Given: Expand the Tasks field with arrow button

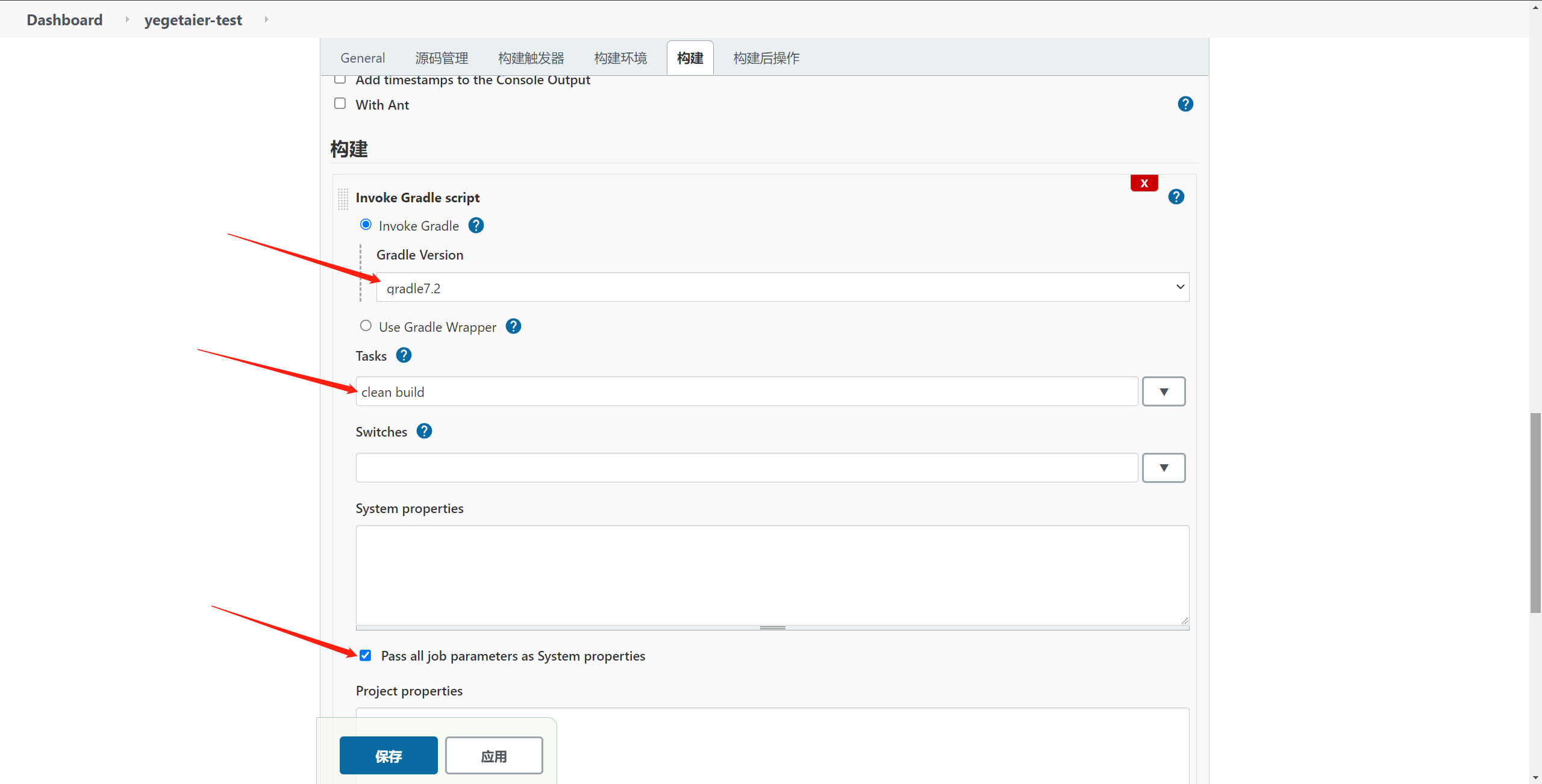Looking at the screenshot, I should click(1163, 391).
